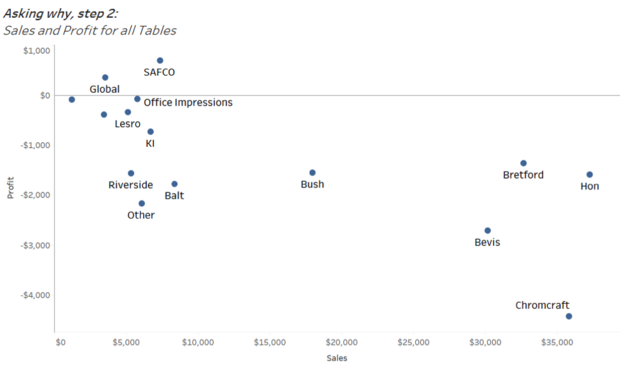Click the Bush scatter dot
620x368 pixels.
312,172
